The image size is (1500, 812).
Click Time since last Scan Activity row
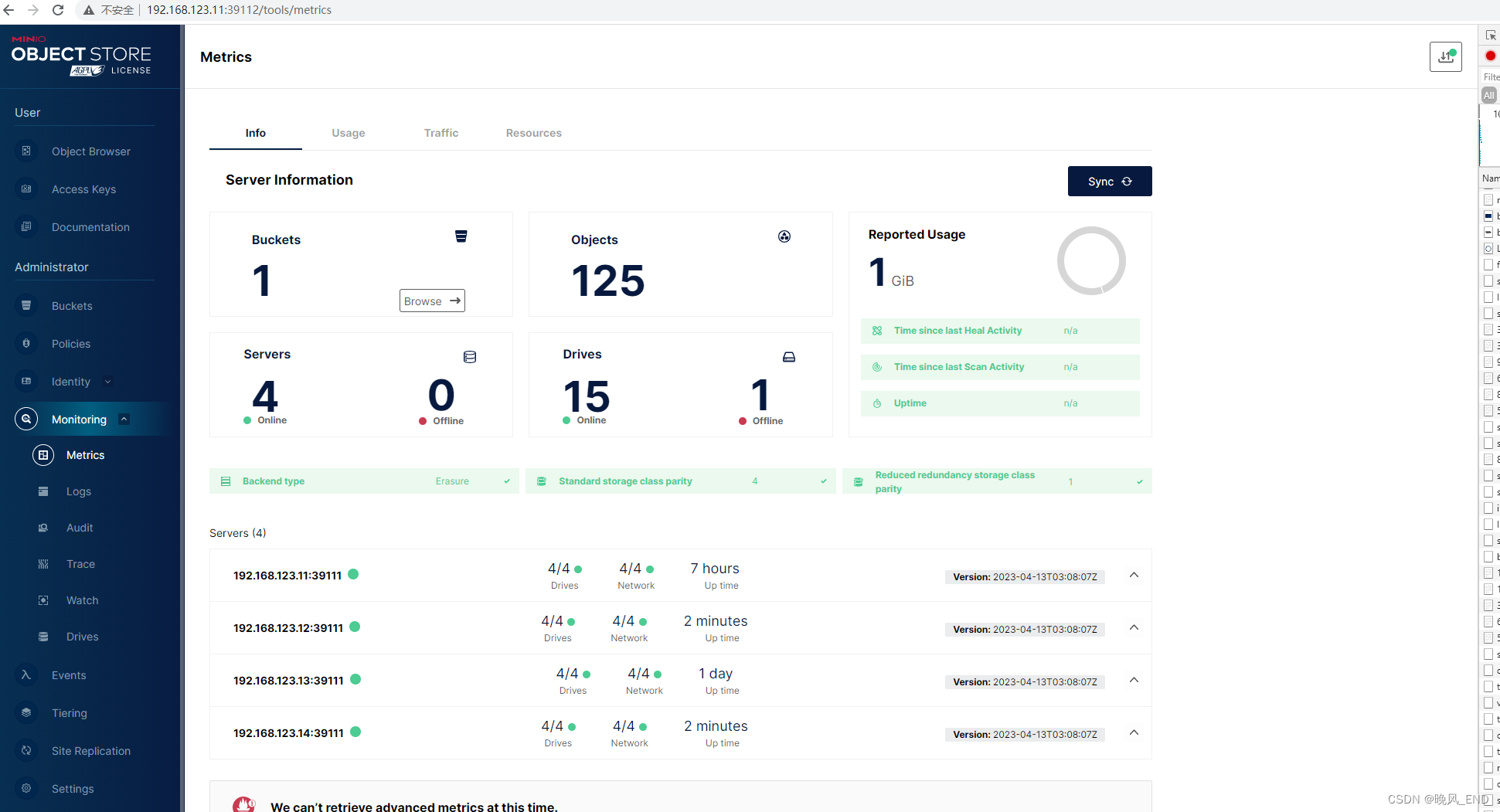1000,367
